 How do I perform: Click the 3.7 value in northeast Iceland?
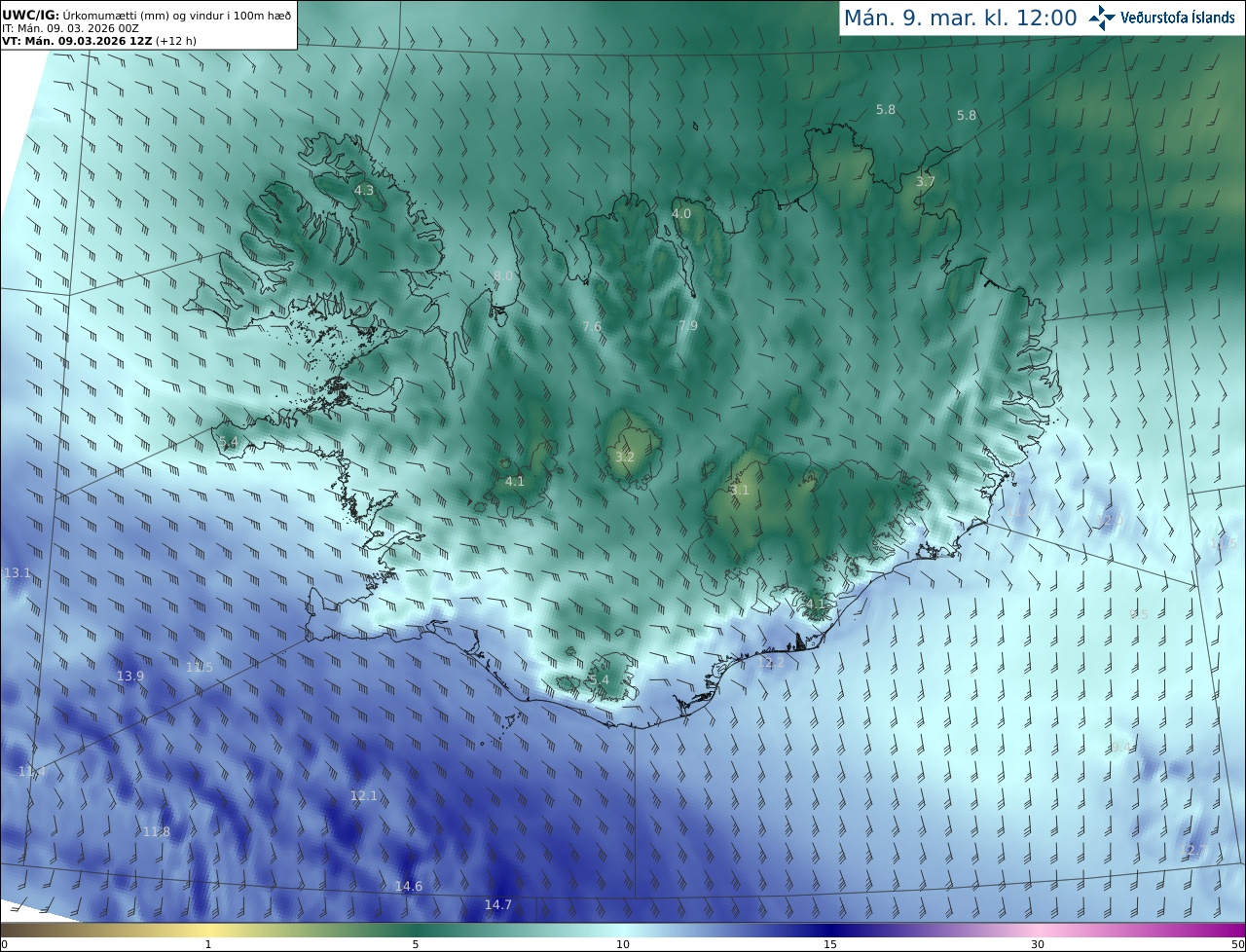(926, 182)
